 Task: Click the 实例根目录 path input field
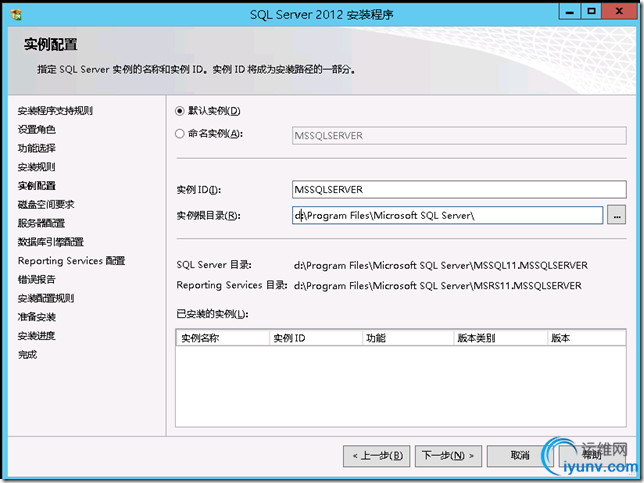[x=447, y=215]
